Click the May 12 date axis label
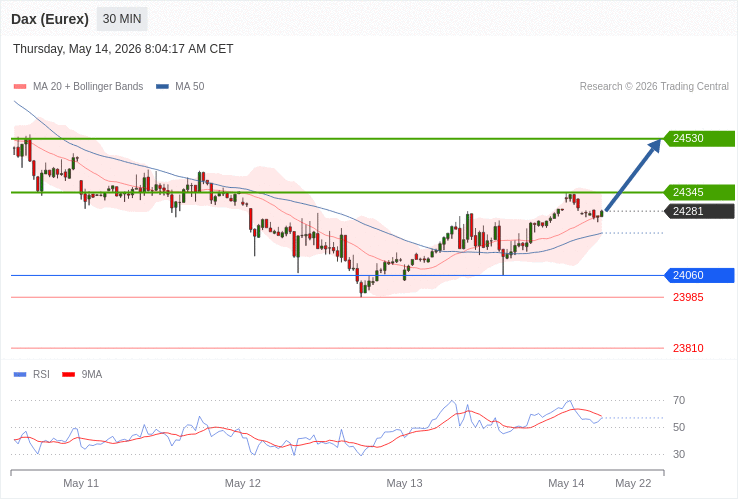 (x=242, y=484)
